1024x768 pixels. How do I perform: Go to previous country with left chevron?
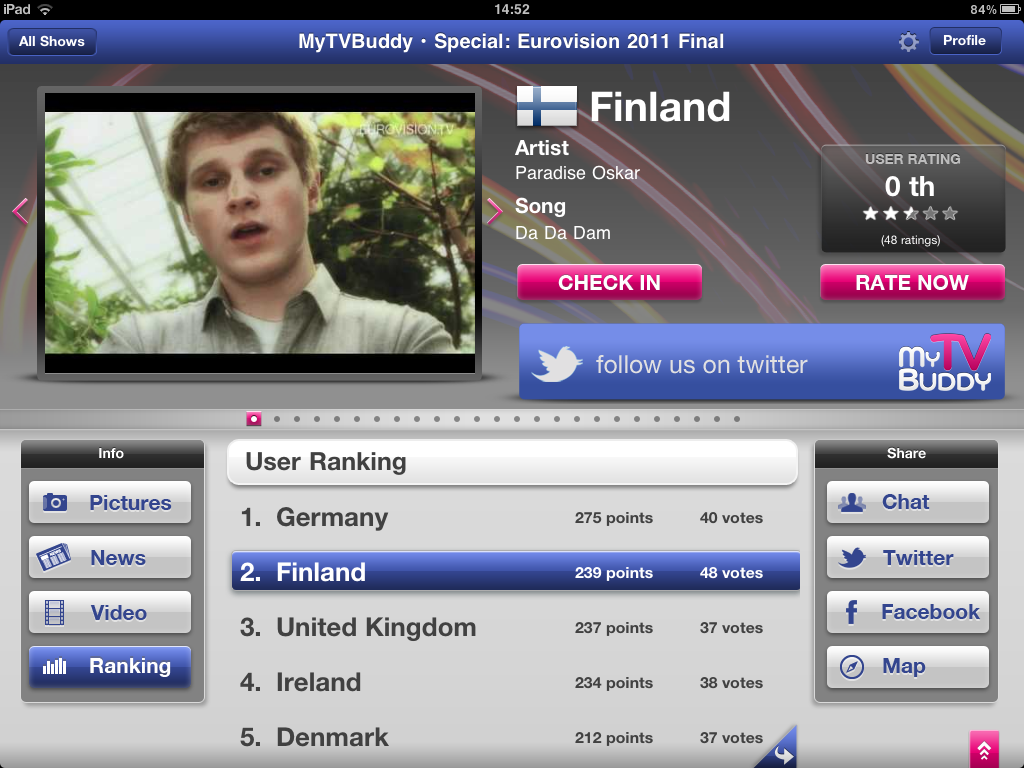(20, 211)
